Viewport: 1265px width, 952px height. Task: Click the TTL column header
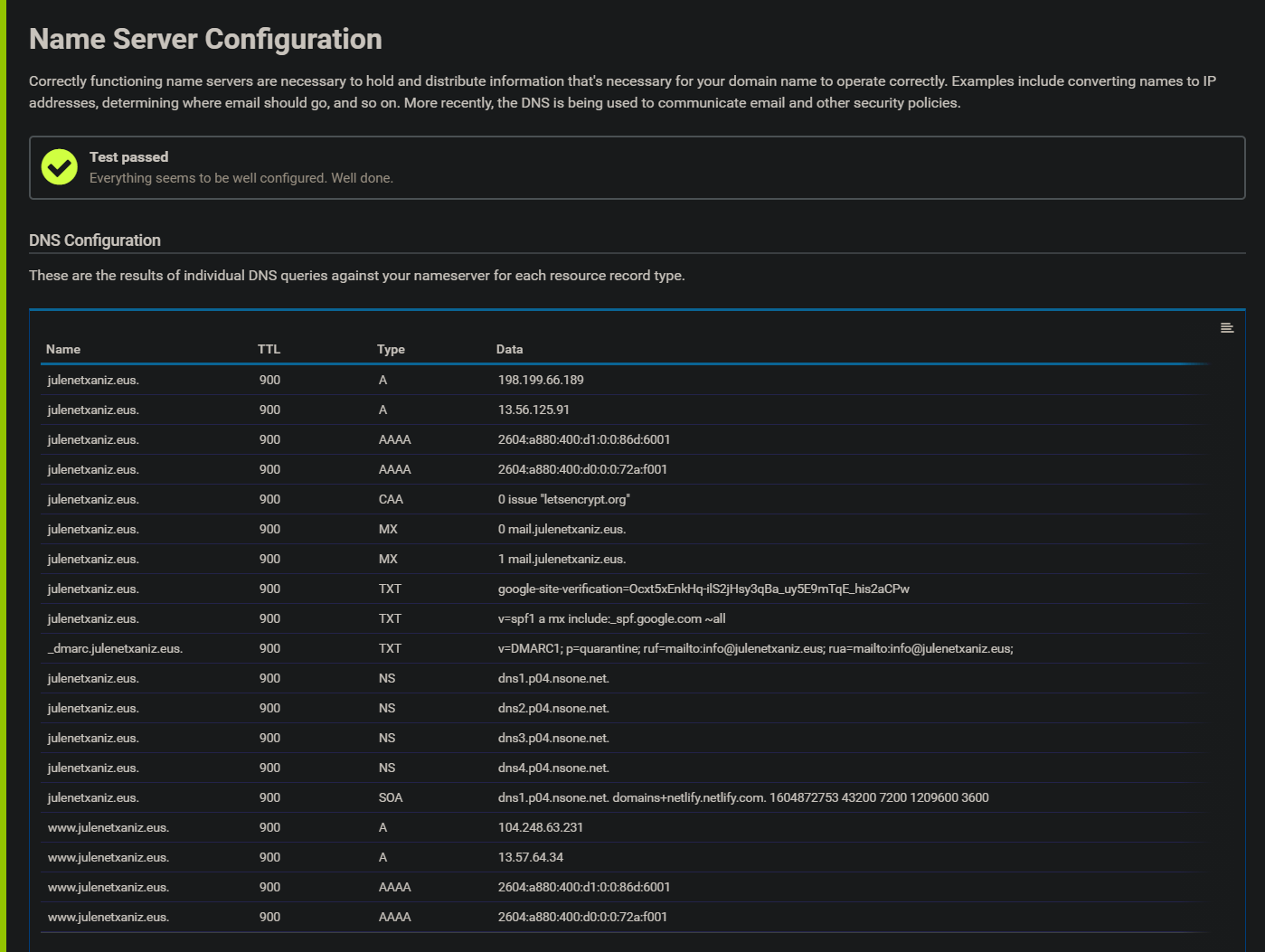269,349
